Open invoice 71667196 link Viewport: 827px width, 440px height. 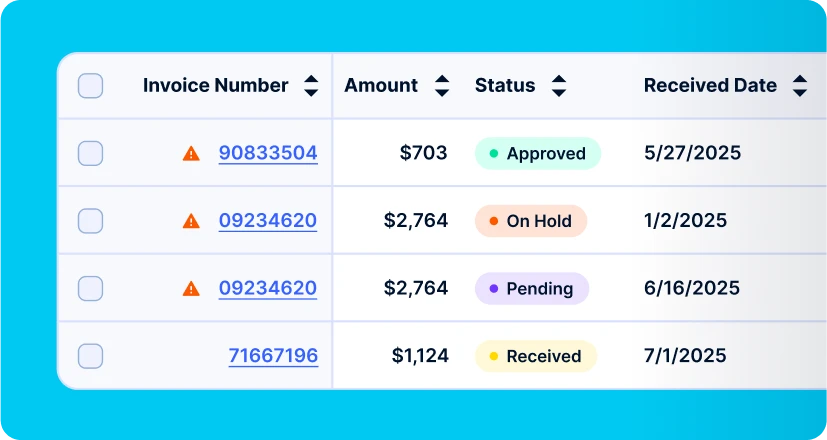tap(273, 356)
